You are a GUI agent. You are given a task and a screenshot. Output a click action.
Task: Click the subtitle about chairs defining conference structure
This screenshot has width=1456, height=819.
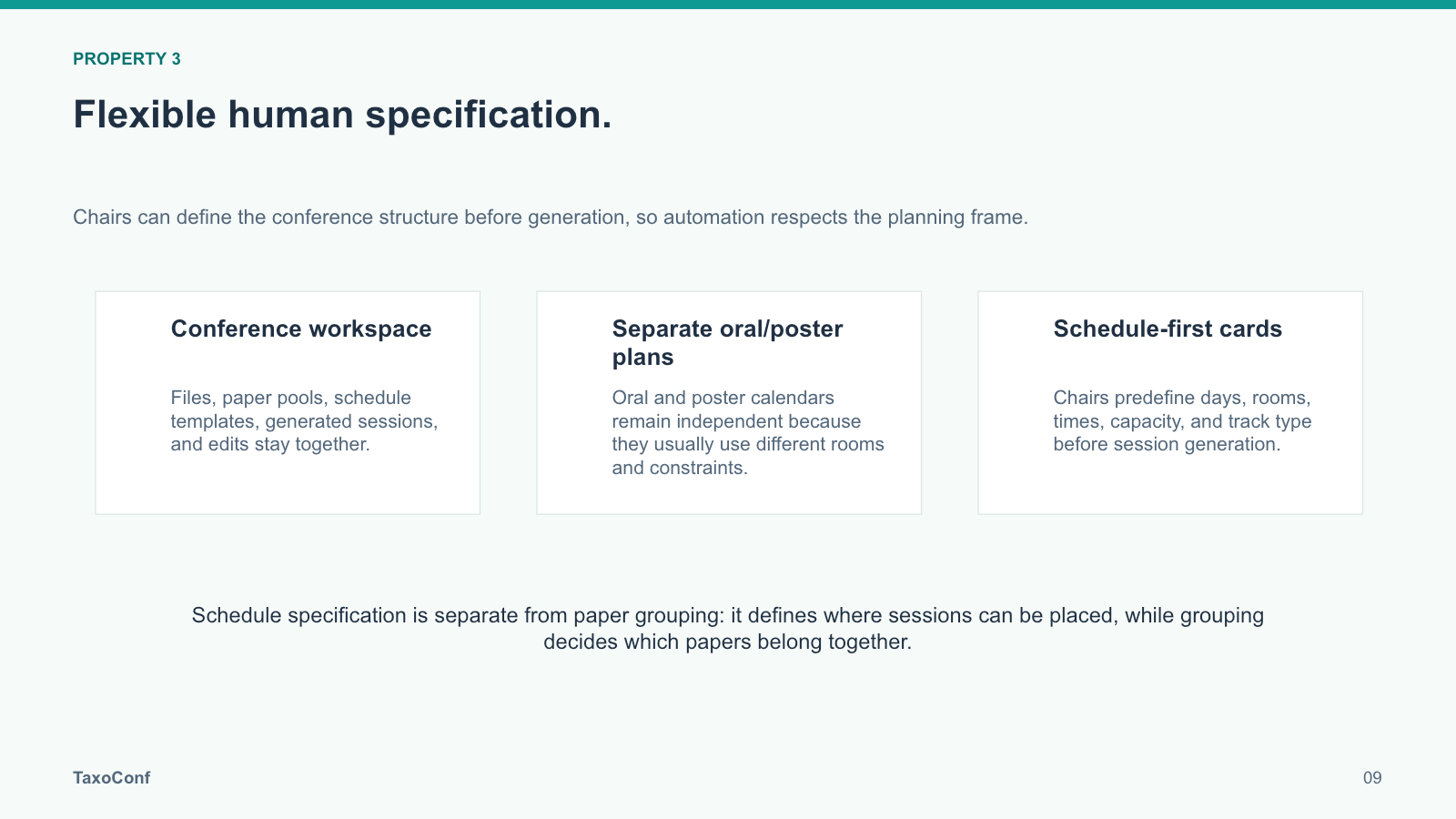(551, 217)
